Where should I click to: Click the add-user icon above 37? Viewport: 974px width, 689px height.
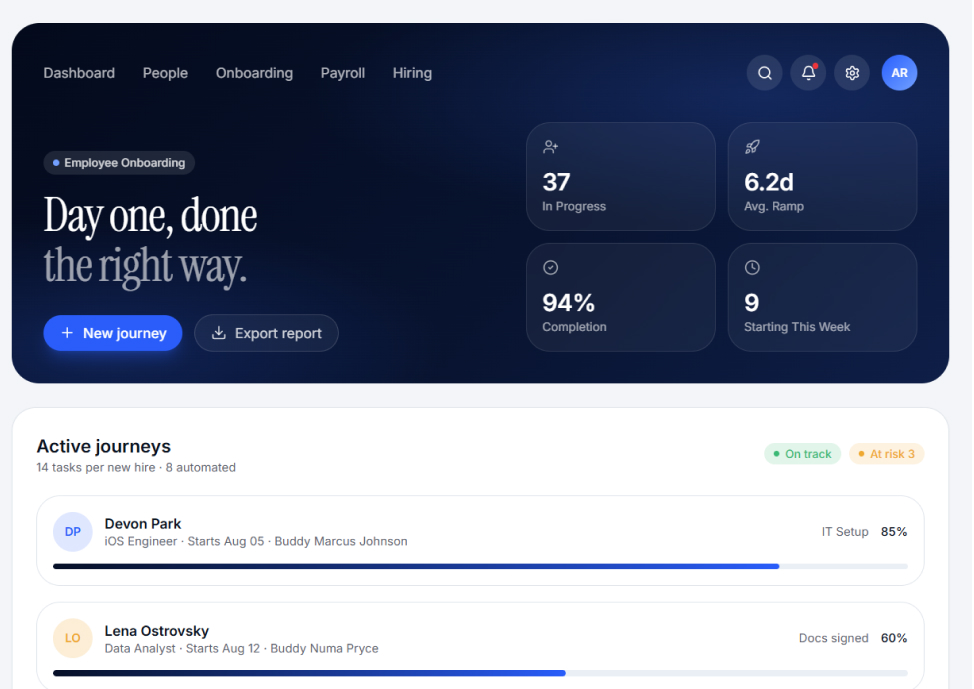(550, 147)
